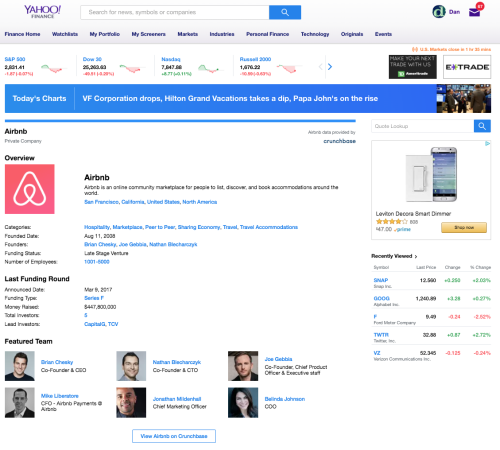Click the trading floor photo in banner

[464, 98]
